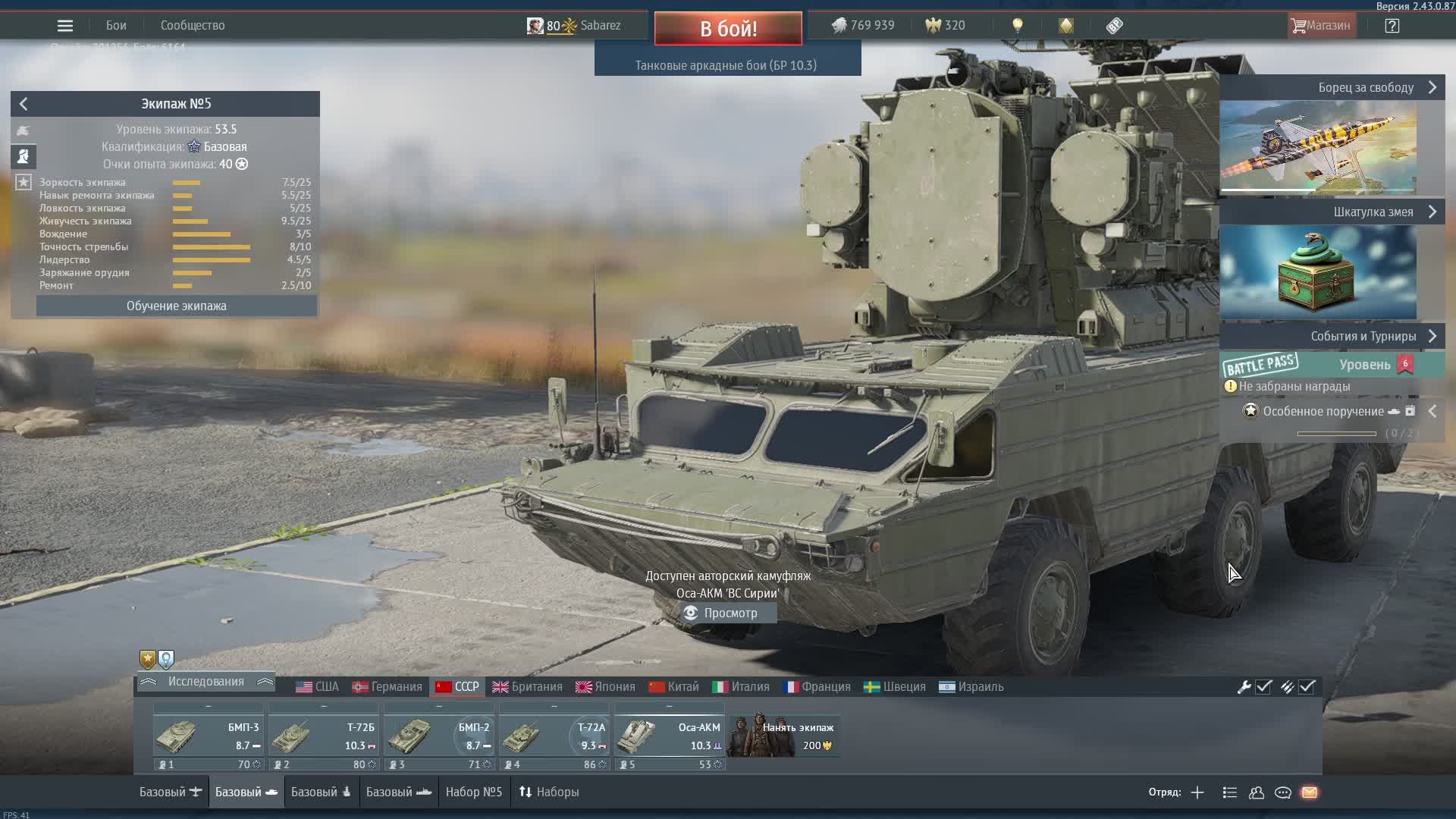The width and height of the screenshot is (1456, 819).
Task: Open the chat bubble icon
Action: click(x=1283, y=792)
